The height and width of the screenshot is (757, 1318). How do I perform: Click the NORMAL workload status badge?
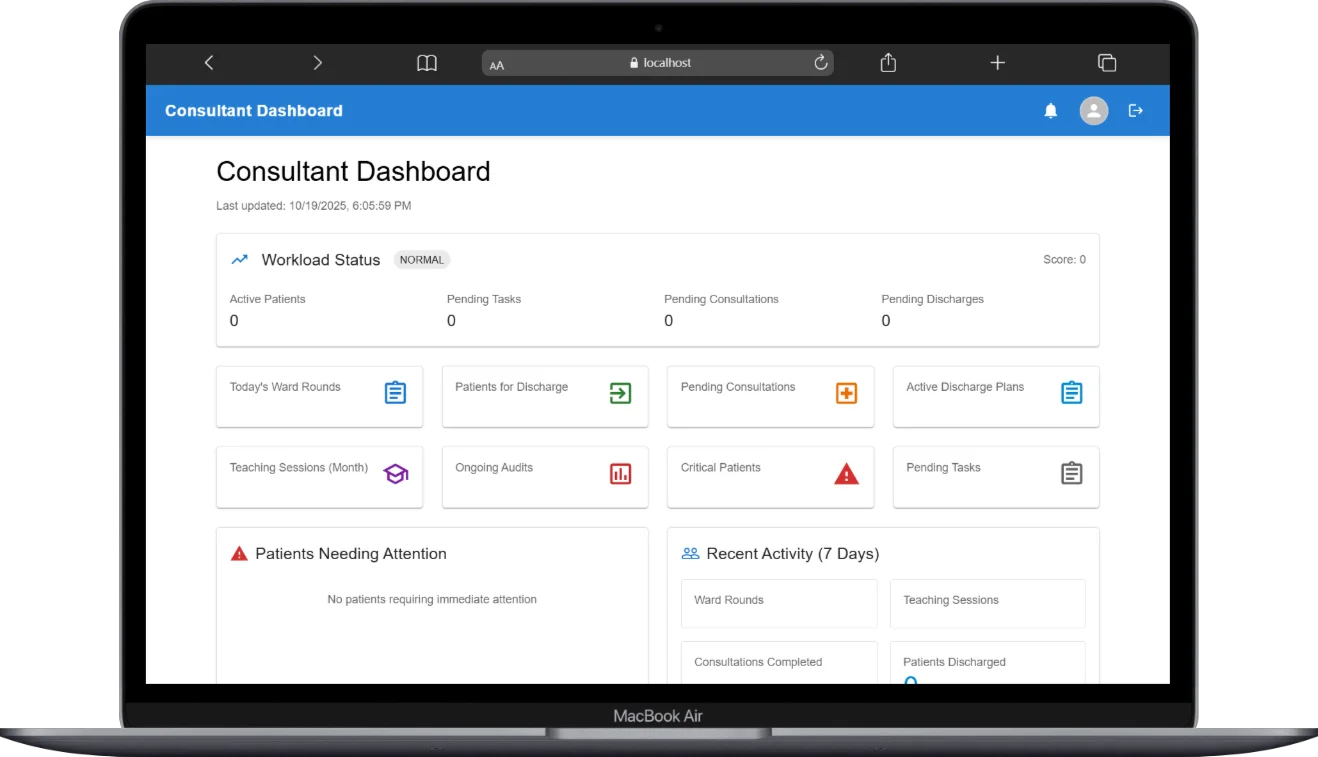[421, 259]
